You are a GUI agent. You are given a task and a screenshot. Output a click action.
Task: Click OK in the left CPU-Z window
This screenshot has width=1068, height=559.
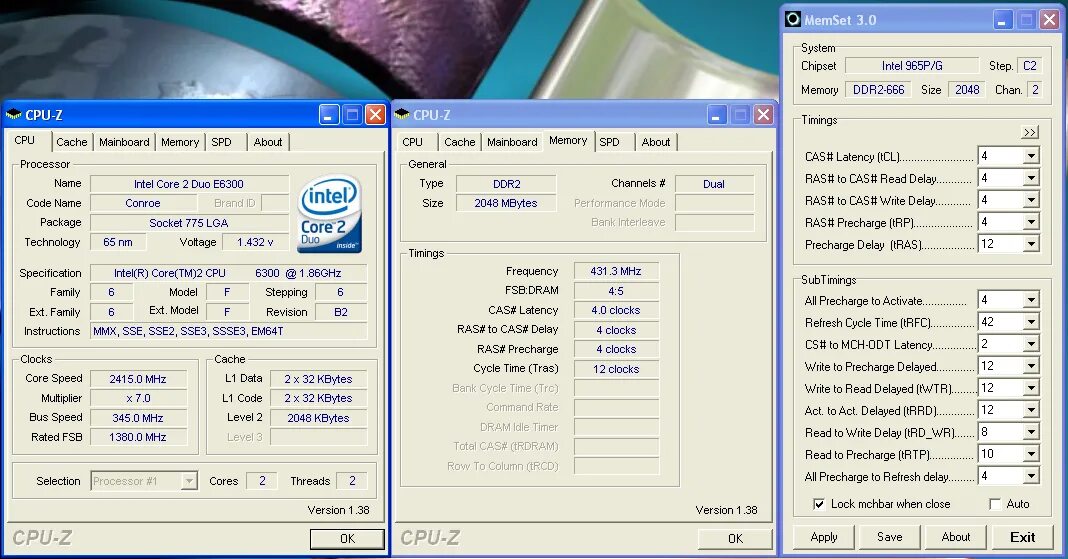click(347, 539)
